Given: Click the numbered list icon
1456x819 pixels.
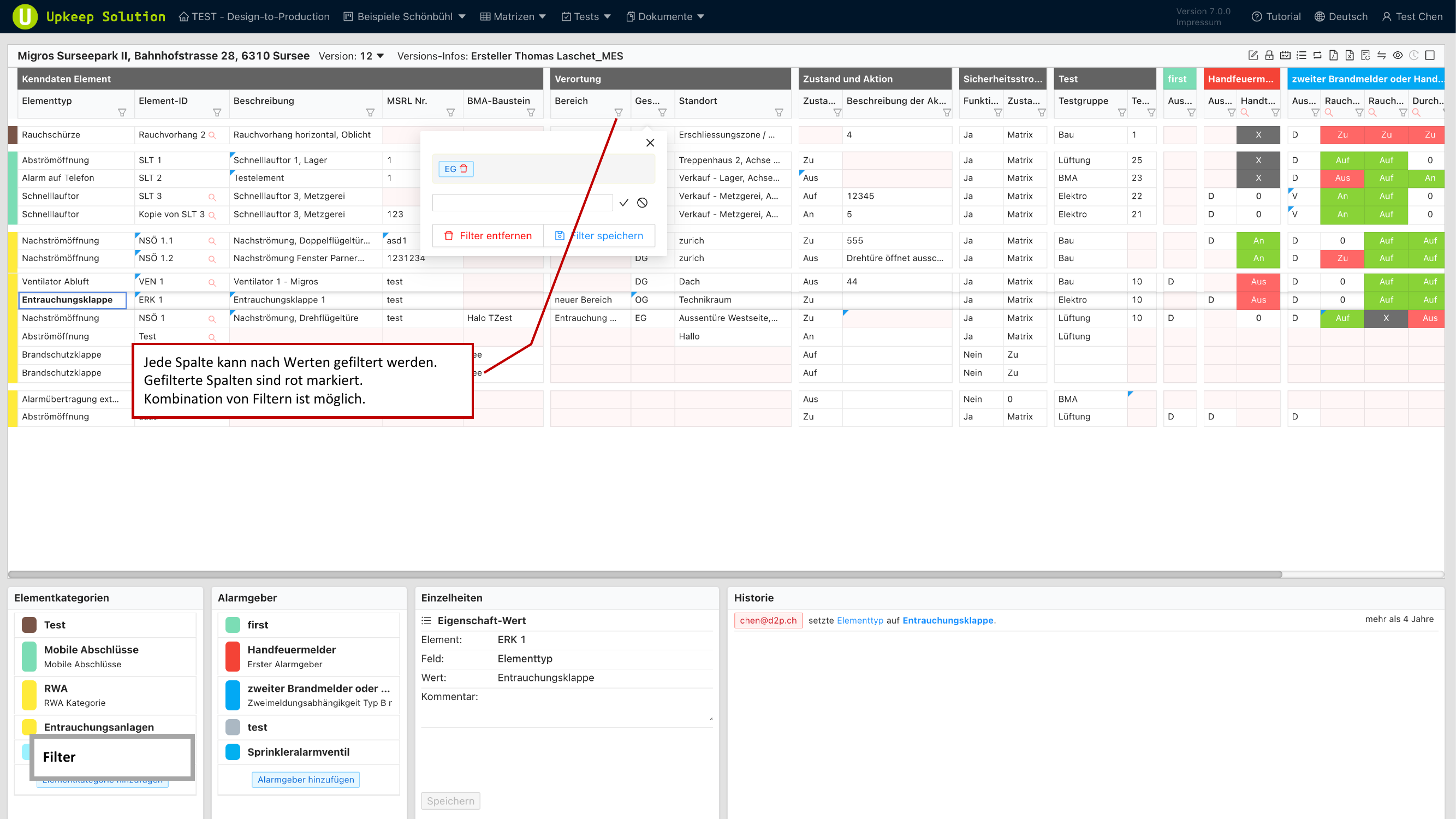Looking at the screenshot, I should 1301,55.
